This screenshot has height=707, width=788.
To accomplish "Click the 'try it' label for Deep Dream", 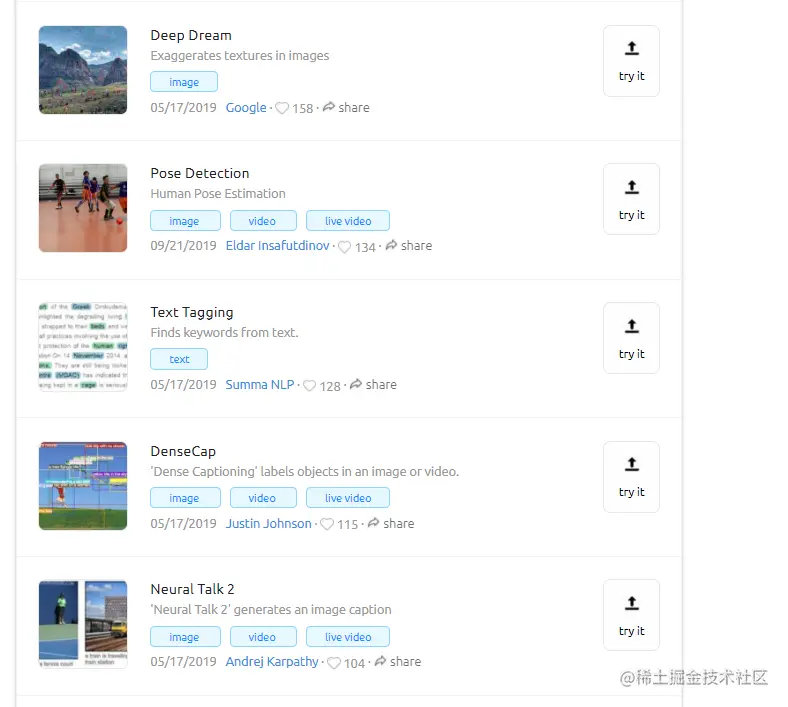I will [x=631, y=76].
